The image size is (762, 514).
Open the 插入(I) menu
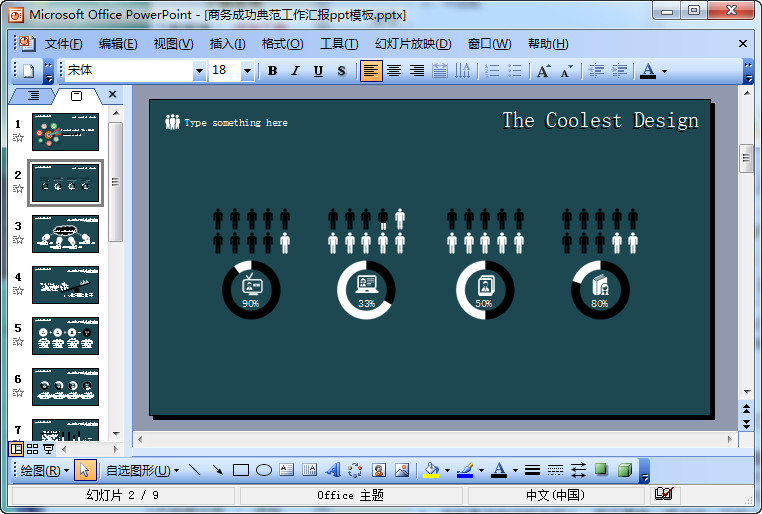coord(227,44)
